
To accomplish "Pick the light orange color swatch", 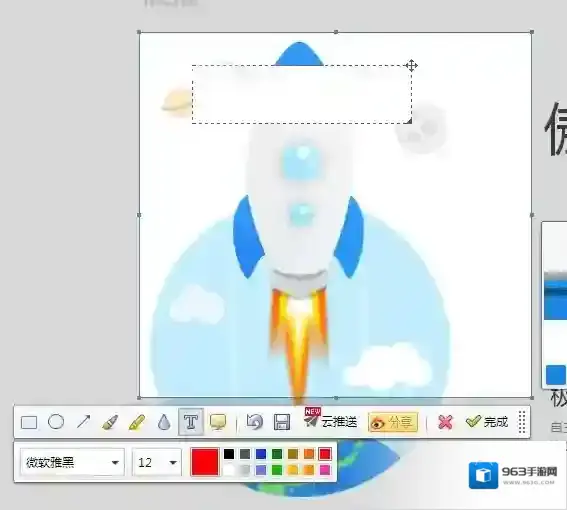I will pyautogui.click(x=309, y=470).
